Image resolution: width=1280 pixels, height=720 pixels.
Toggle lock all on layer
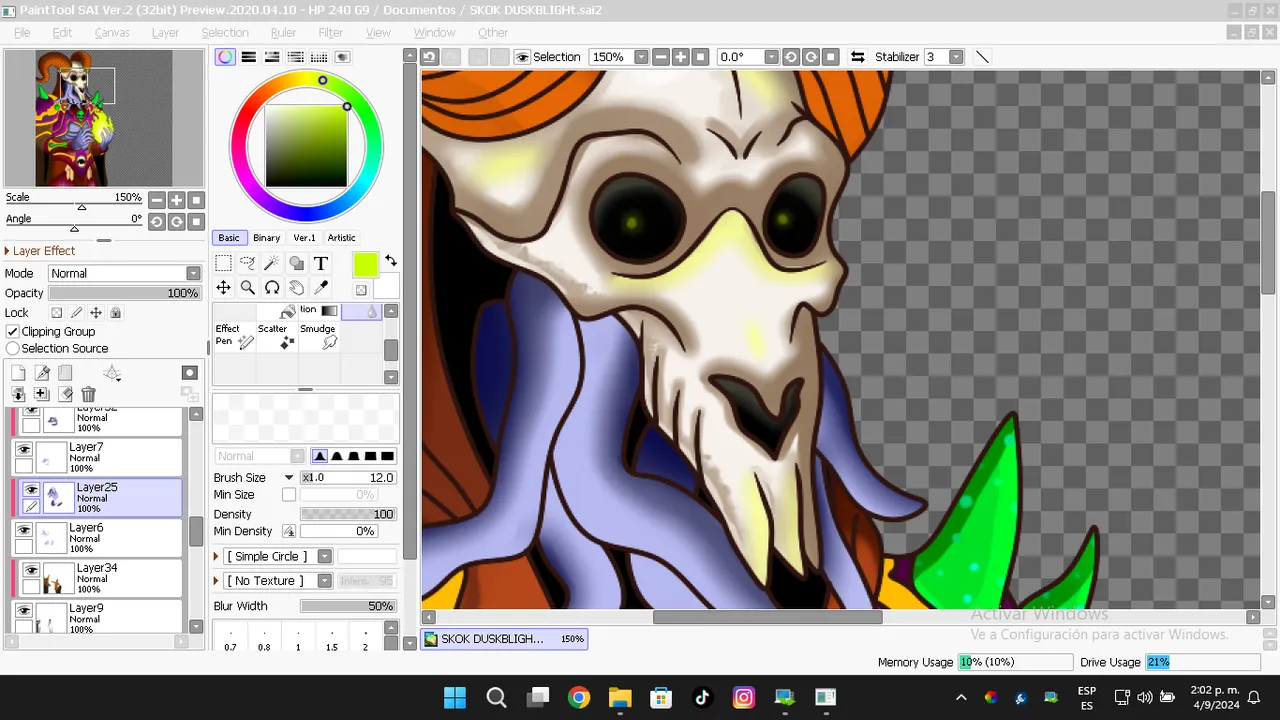tap(115, 312)
